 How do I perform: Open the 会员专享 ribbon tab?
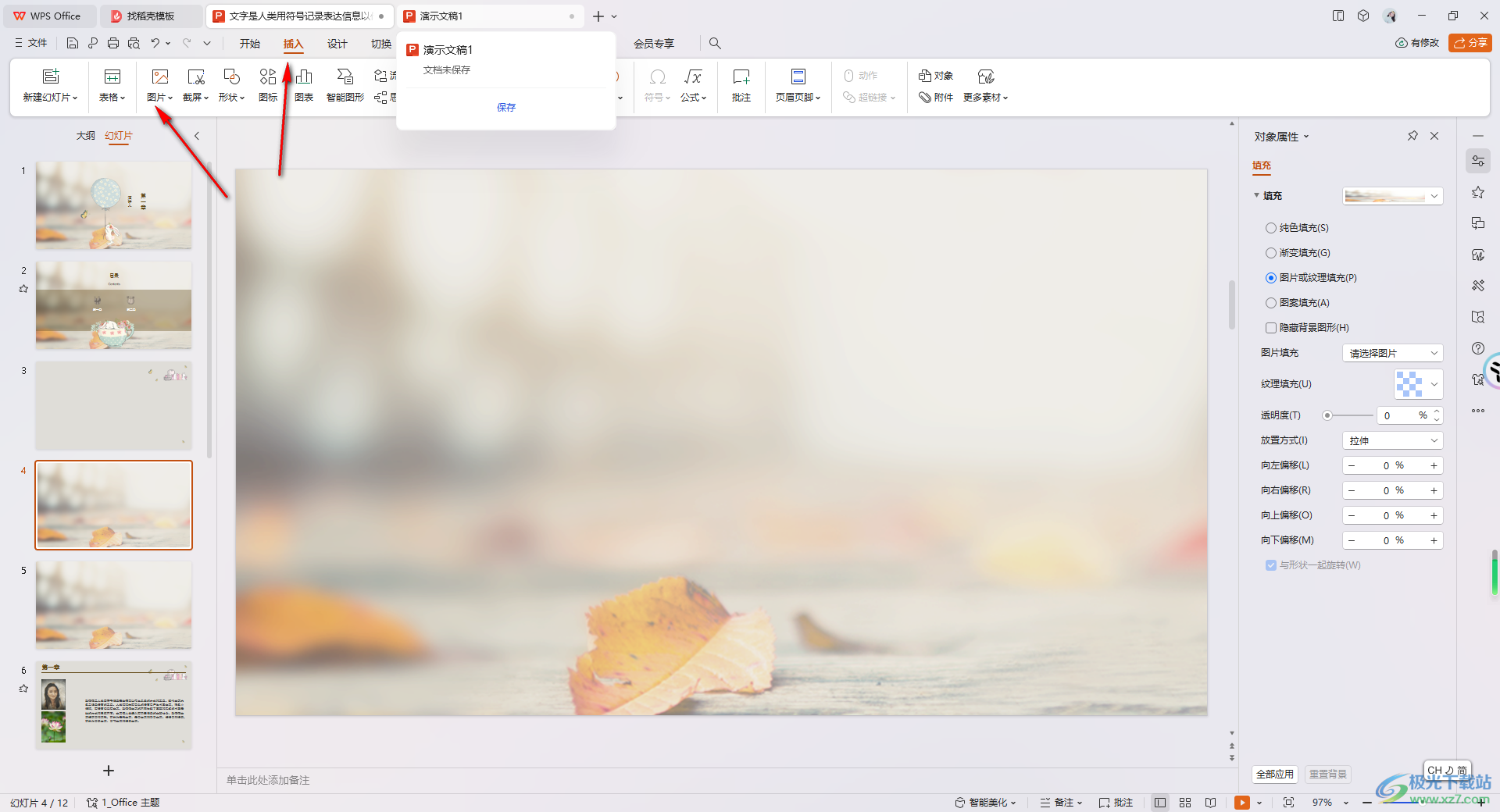pos(654,44)
